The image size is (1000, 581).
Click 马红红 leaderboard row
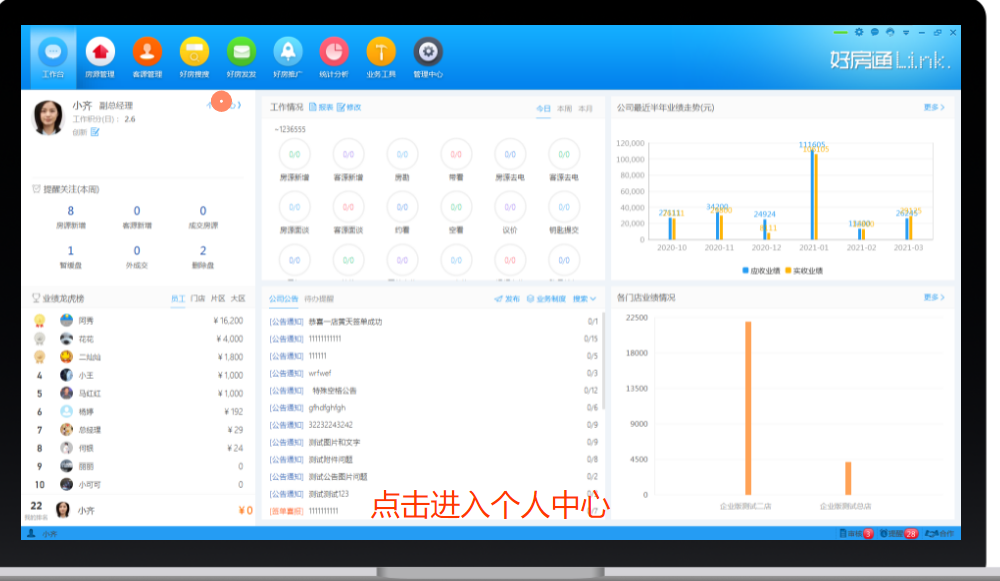(138, 393)
